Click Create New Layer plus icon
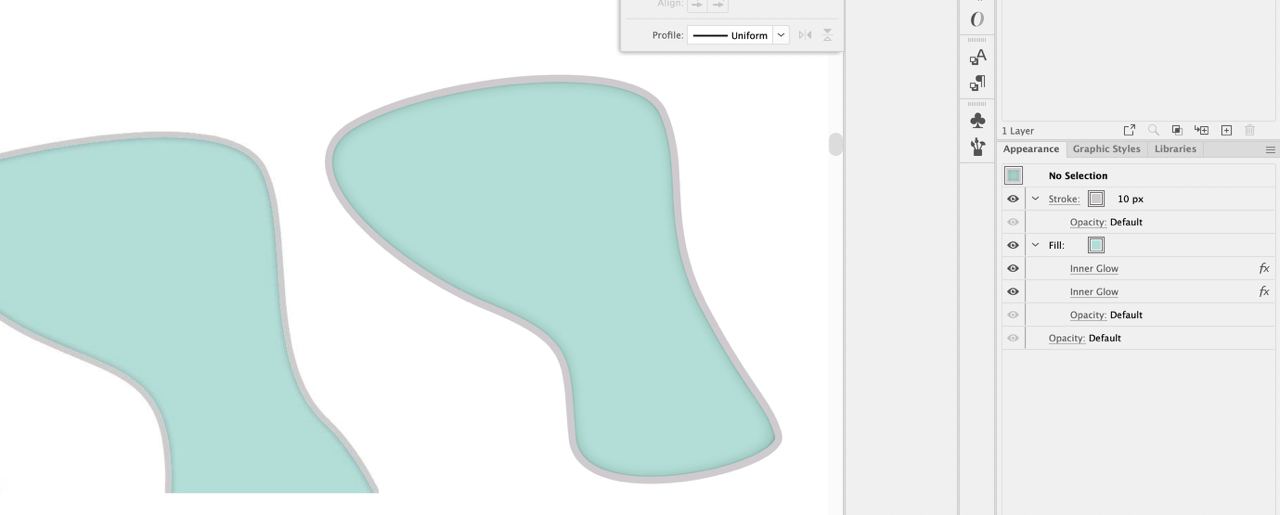1280x515 pixels. click(x=1226, y=130)
